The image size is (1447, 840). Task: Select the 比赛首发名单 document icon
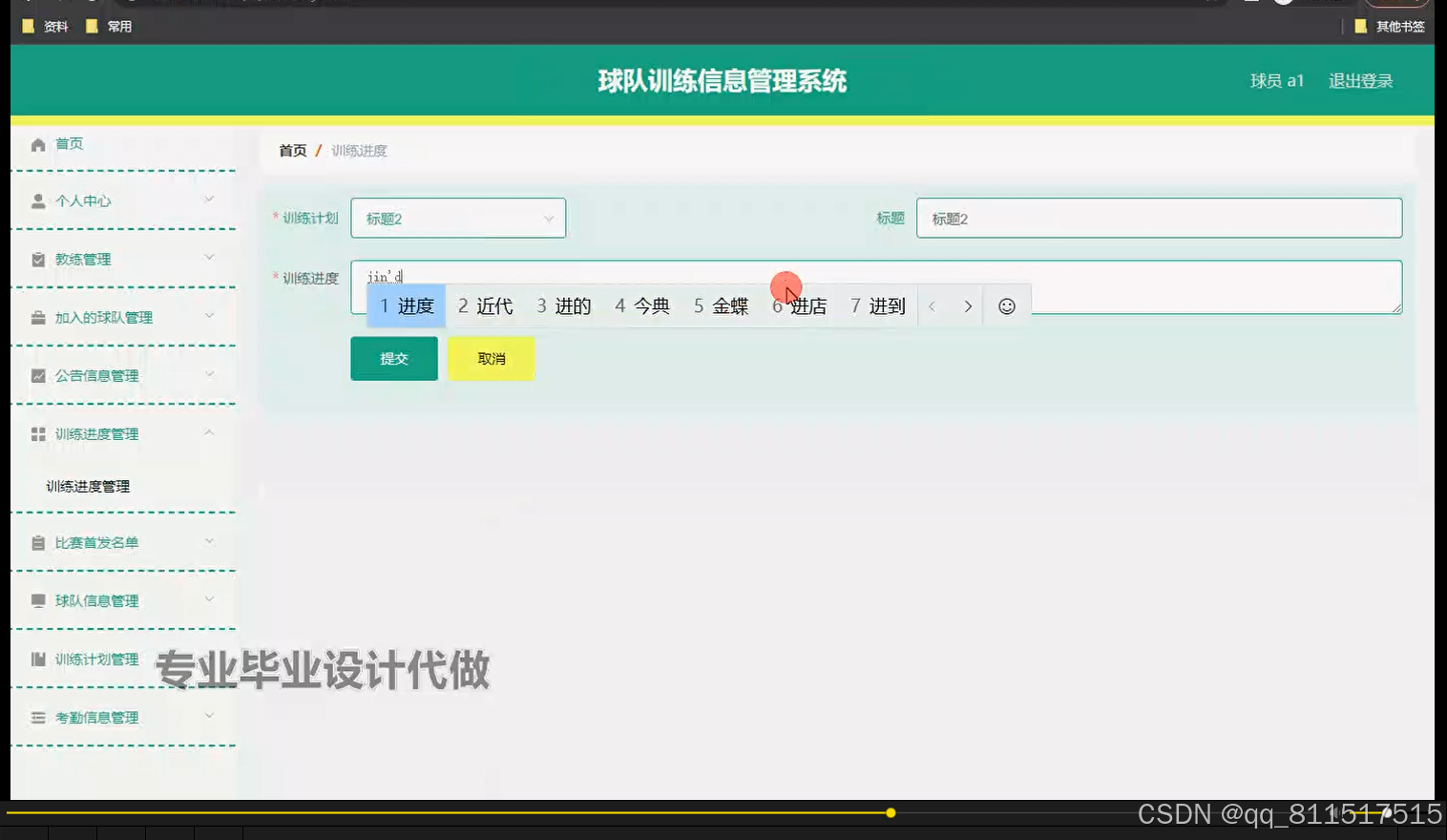click(38, 542)
